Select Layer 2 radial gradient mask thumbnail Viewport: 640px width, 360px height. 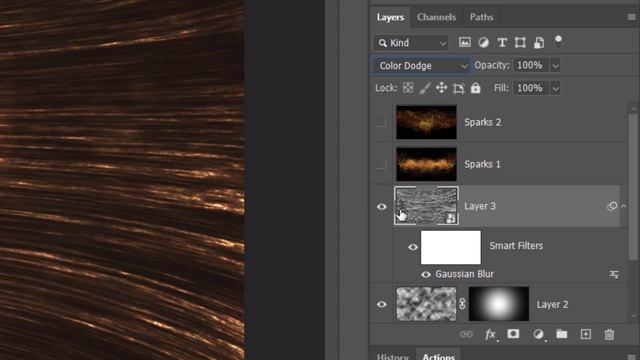pyautogui.click(x=498, y=304)
